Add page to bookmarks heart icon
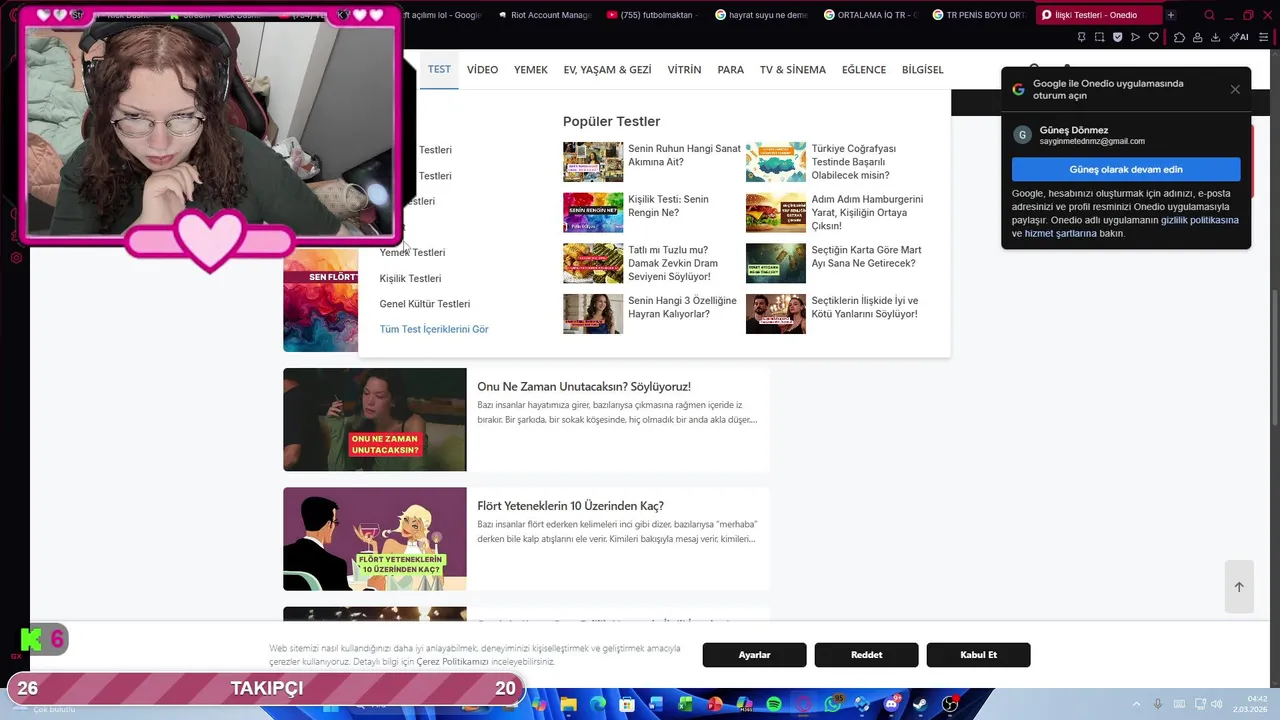The image size is (1280, 720). click(x=1153, y=37)
